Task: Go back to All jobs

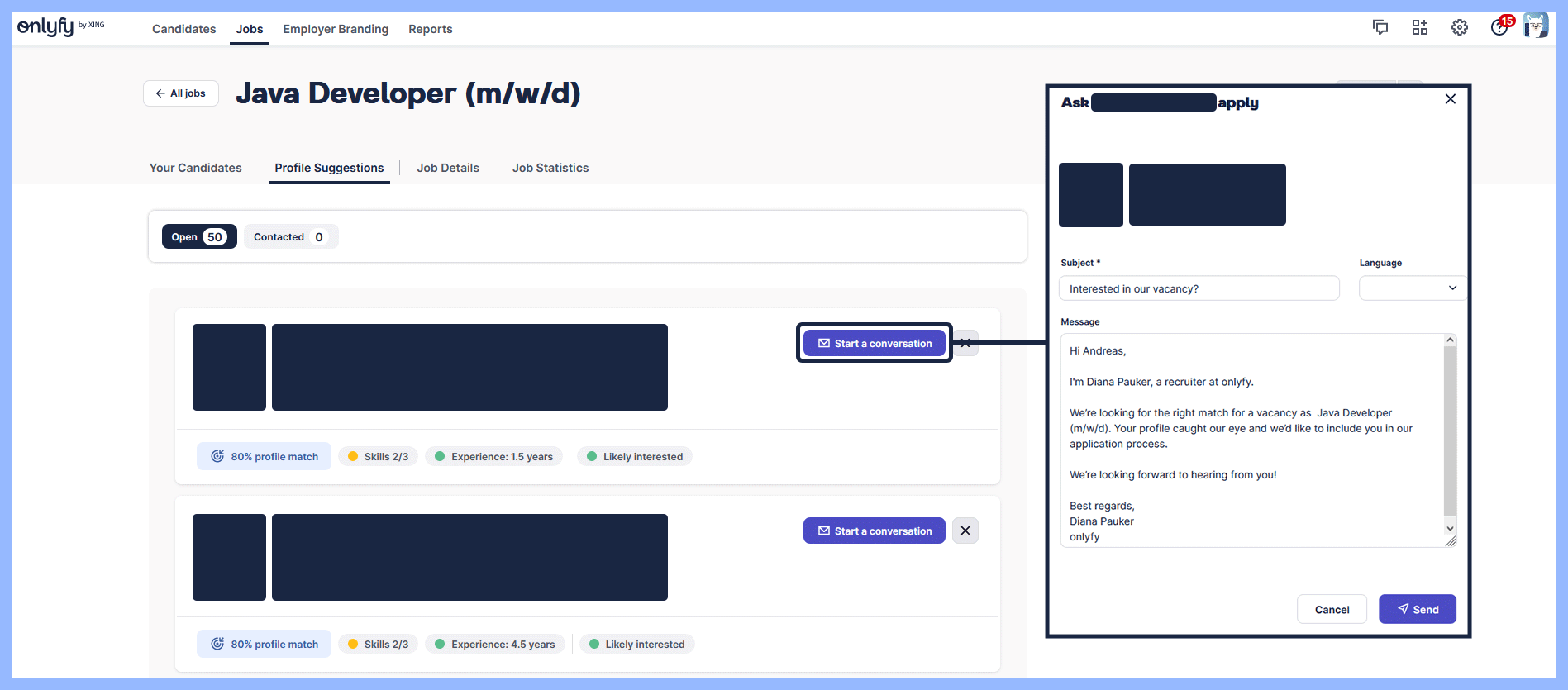Action: pyautogui.click(x=180, y=93)
